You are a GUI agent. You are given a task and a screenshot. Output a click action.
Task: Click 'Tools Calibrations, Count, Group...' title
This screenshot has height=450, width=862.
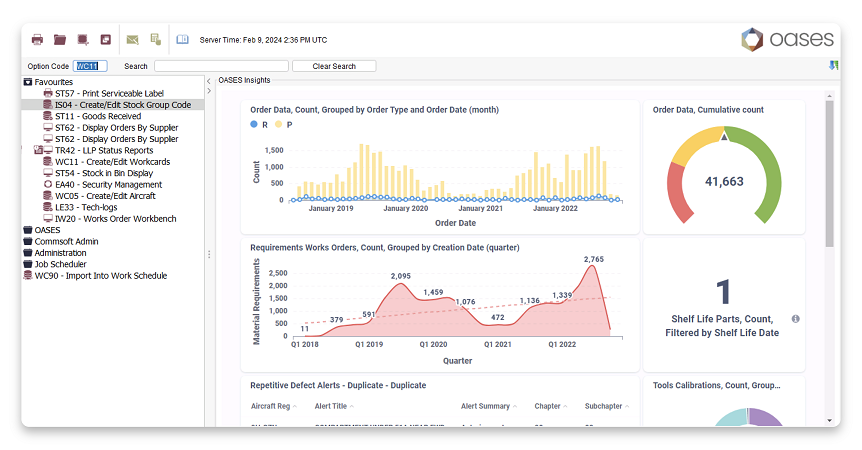pos(716,385)
